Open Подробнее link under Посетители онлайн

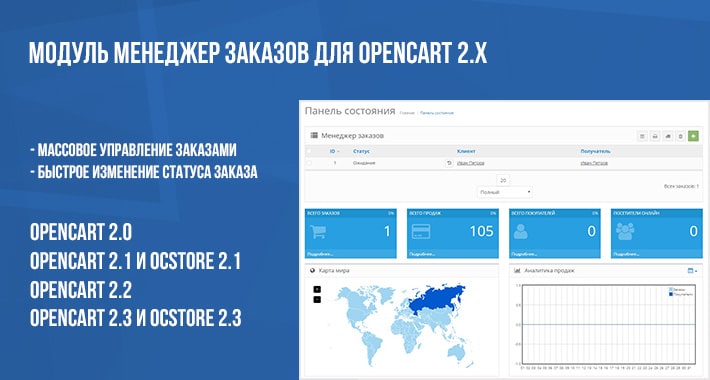point(626,254)
